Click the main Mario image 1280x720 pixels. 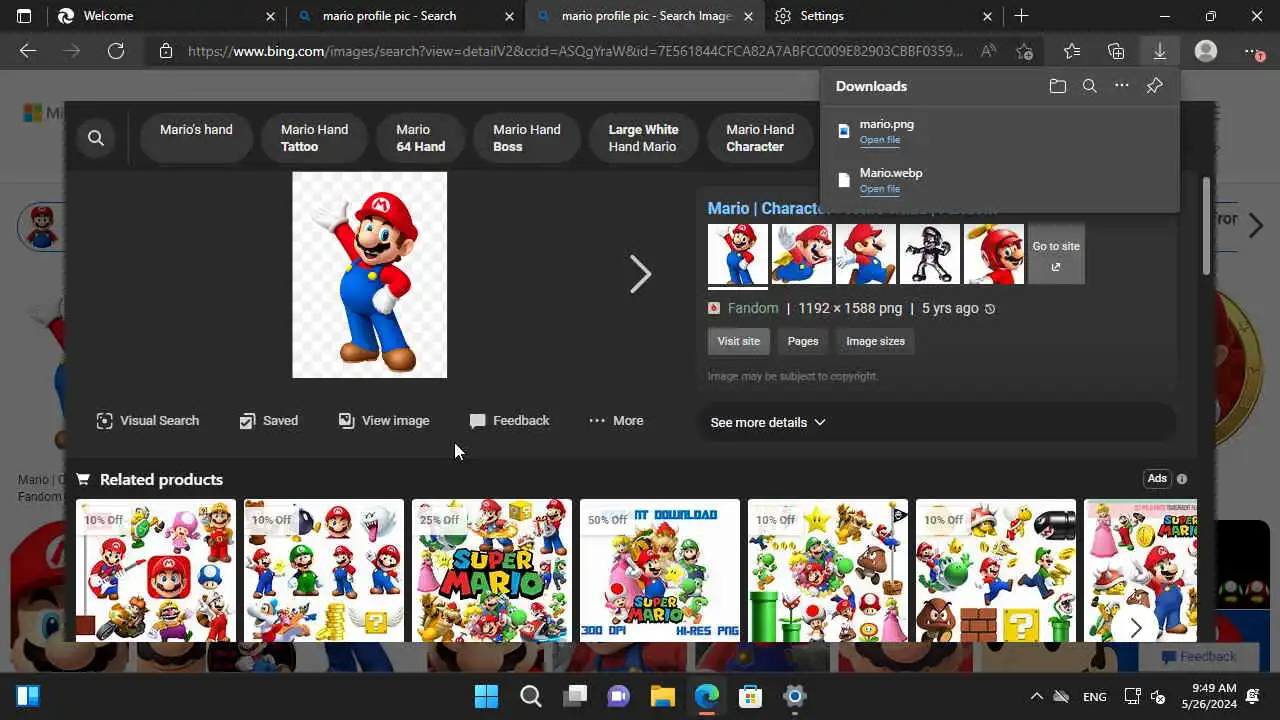click(369, 275)
